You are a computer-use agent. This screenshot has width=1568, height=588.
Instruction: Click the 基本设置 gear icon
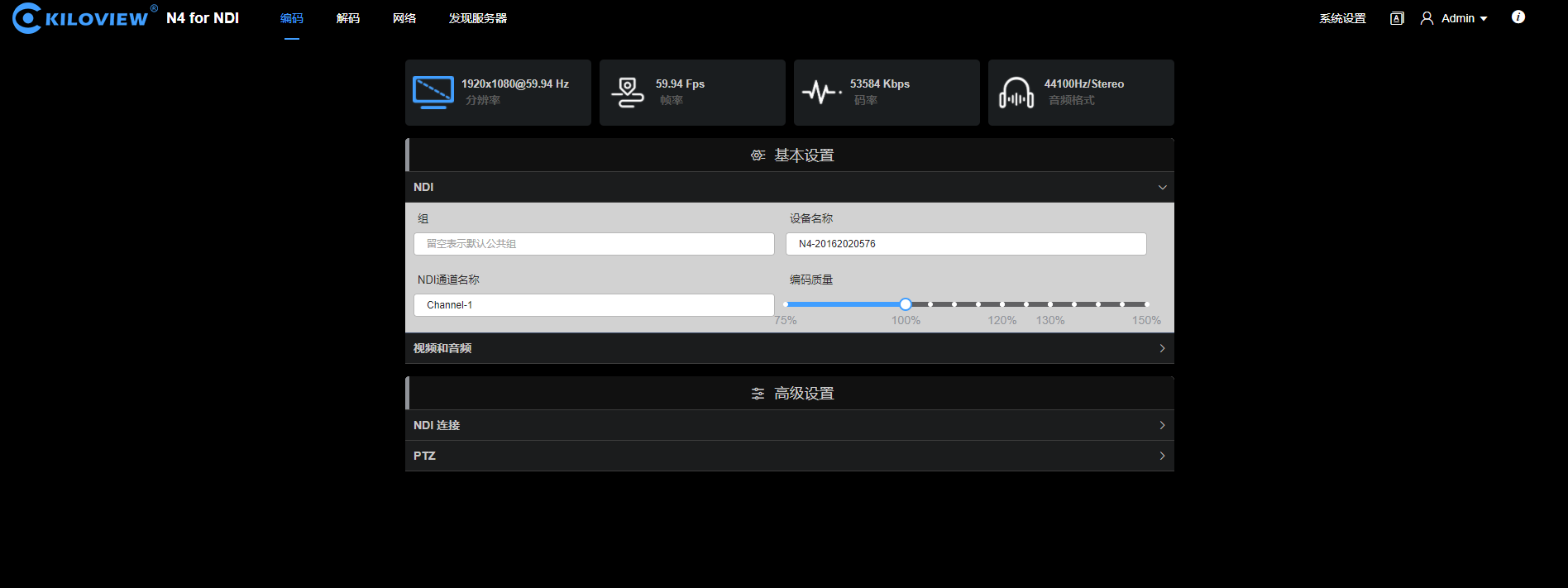click(x=758, y=155)
